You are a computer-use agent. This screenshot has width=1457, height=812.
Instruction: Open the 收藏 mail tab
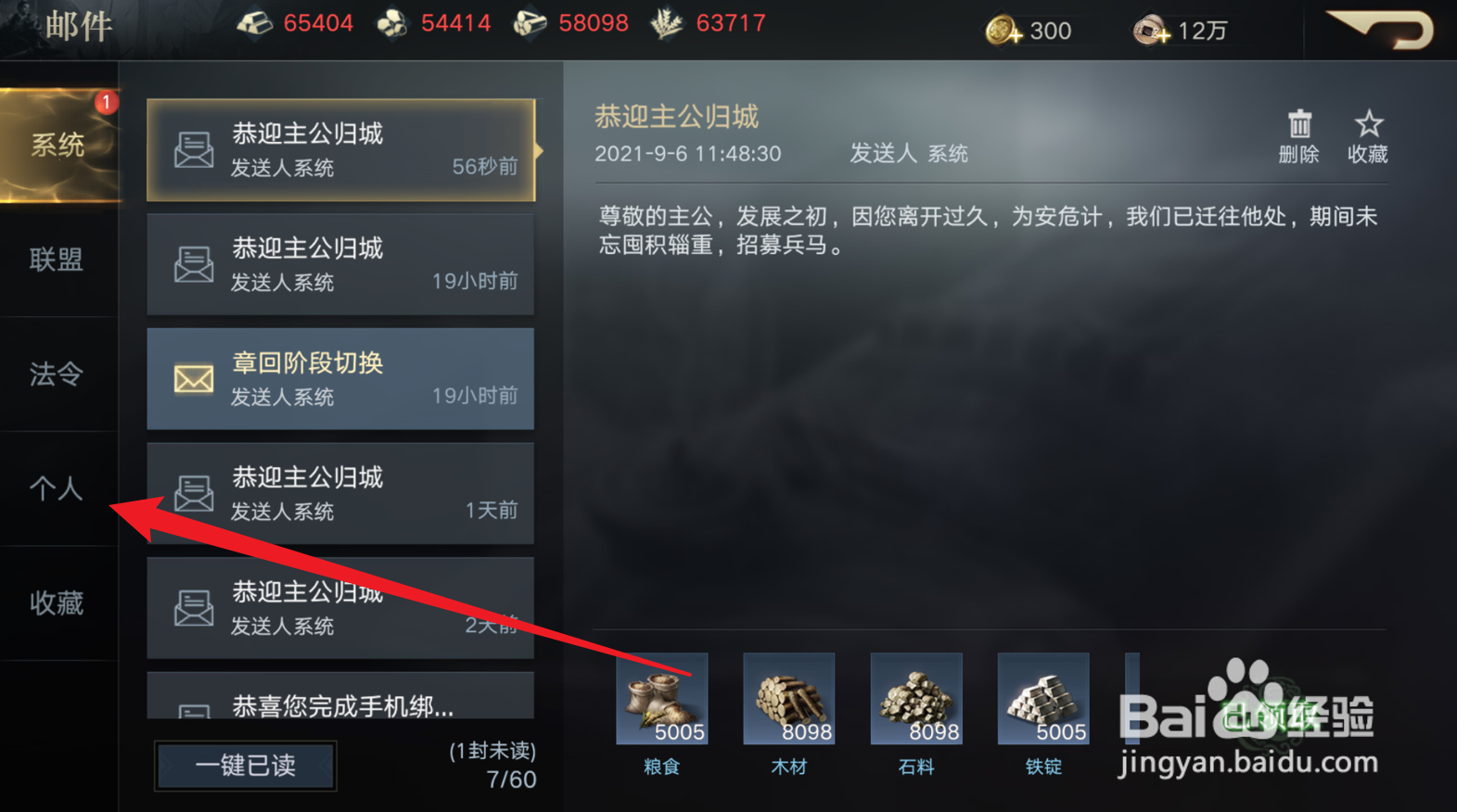58,603
